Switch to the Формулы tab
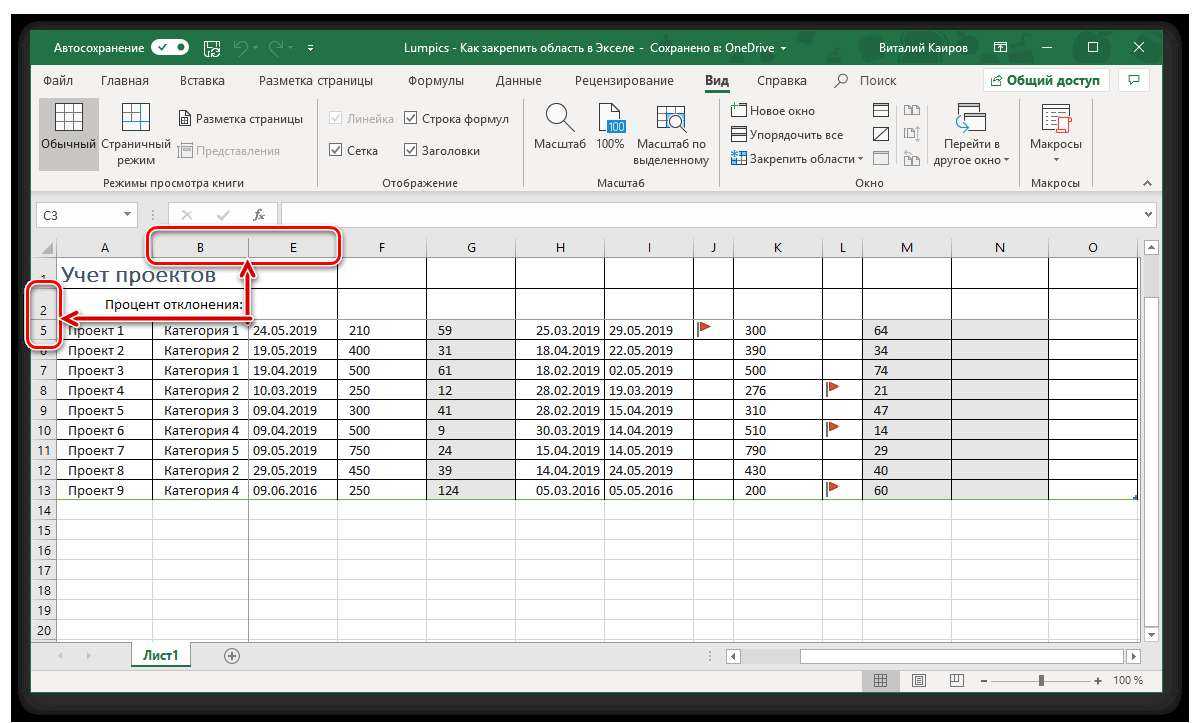The height and width of the screenshot is (723, 1193). (435, 80)
